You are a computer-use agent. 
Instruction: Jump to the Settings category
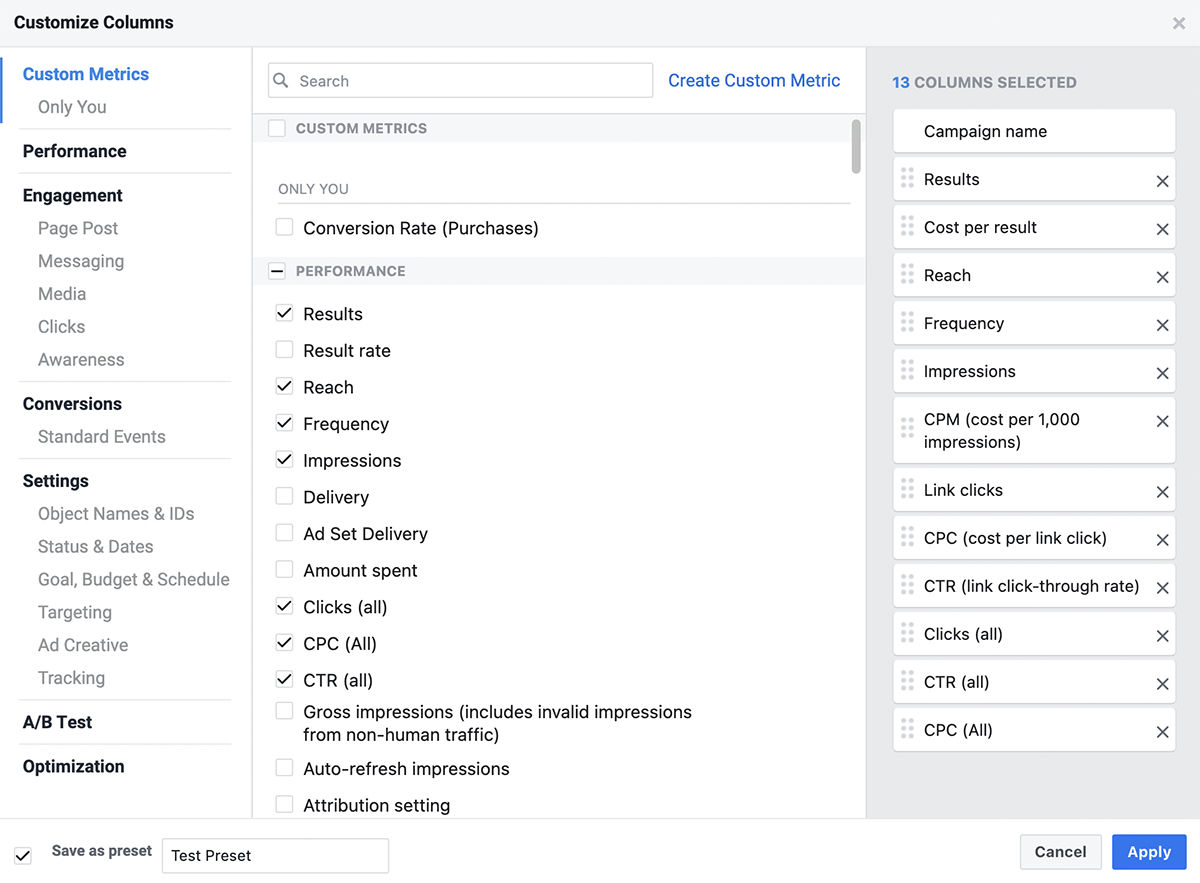[x=56, y=481]
